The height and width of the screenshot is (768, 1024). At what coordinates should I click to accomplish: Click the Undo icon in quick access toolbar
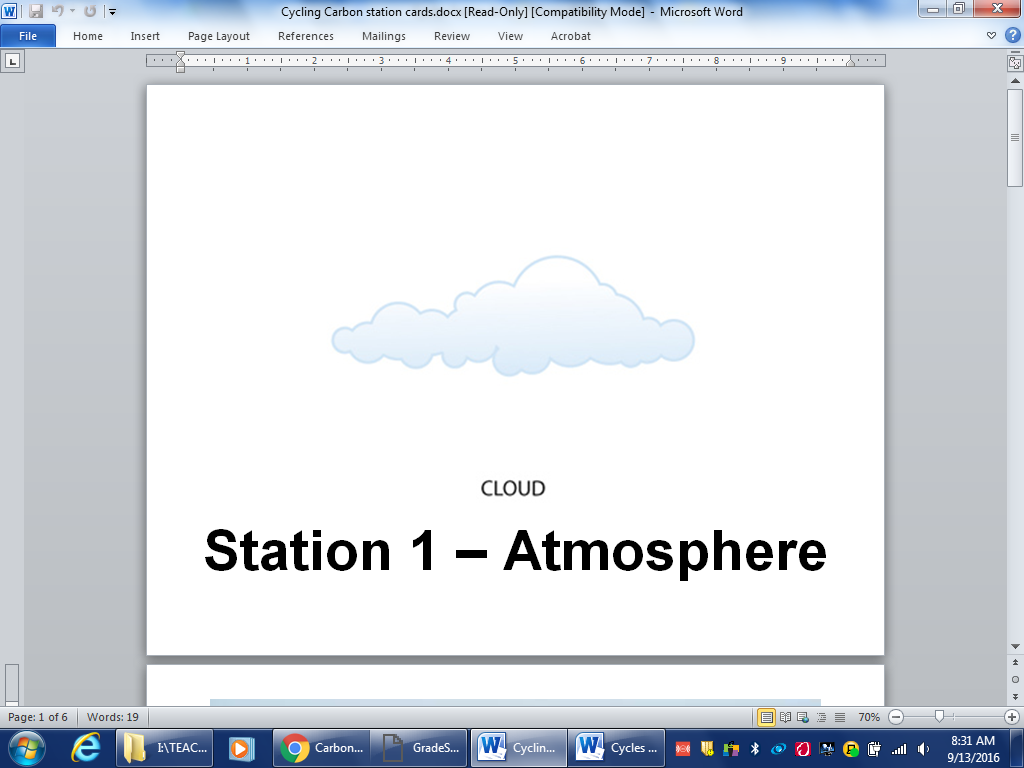pyautogui.click(x=58, y=11)
